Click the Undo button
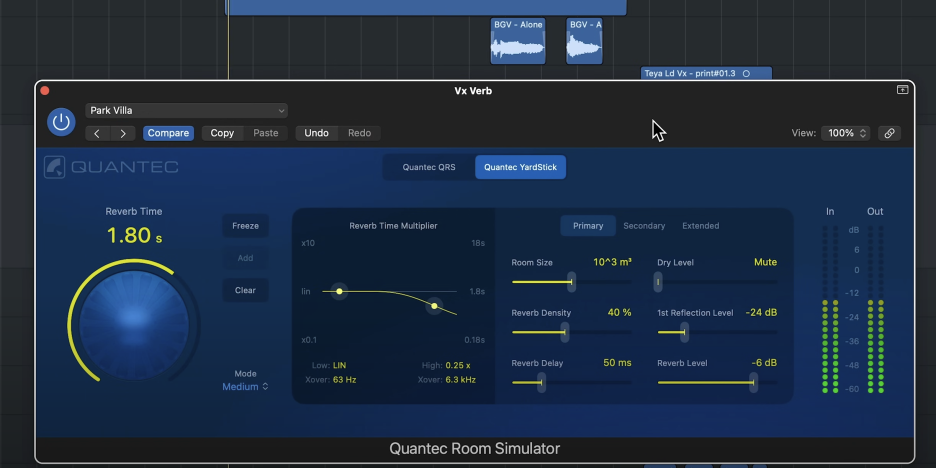Screen dimensions: 936x468 [x=316, y=133]
